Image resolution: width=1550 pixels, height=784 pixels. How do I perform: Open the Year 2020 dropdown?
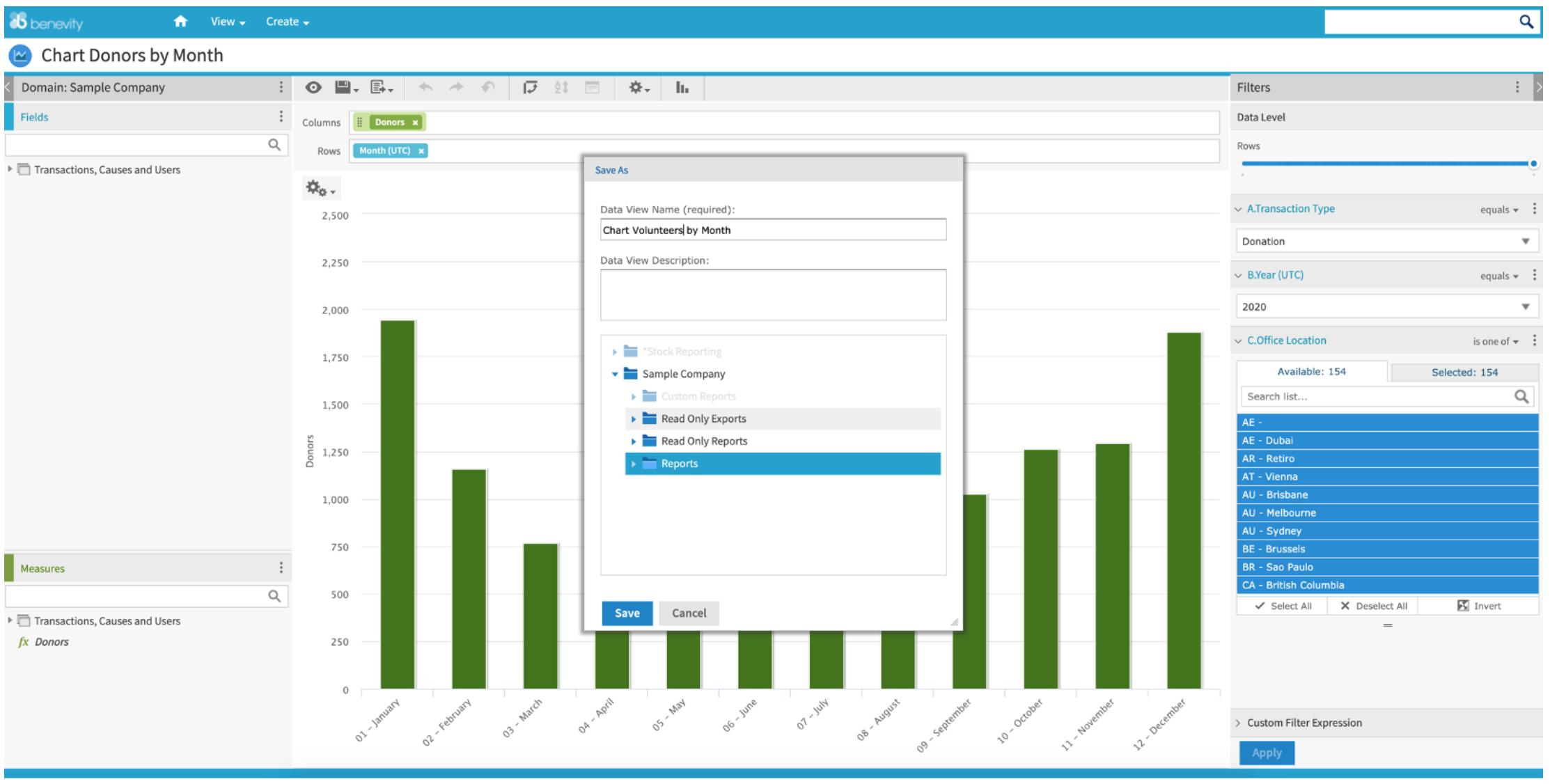coord(1387,307)
